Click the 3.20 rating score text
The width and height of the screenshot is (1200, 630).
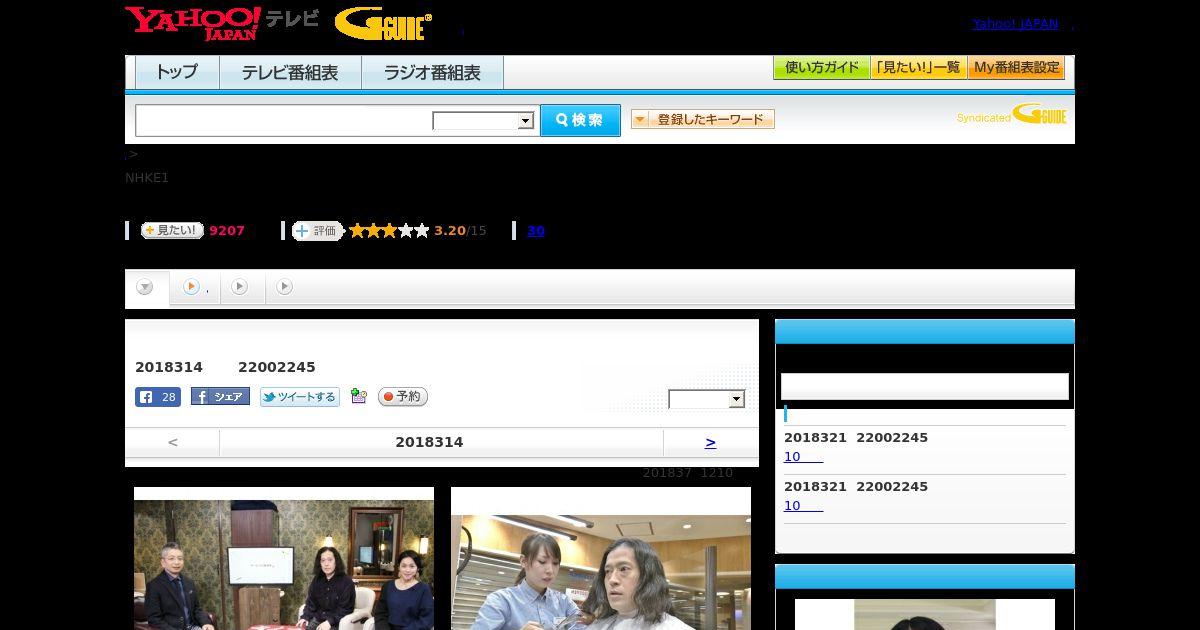click(450, 231)
